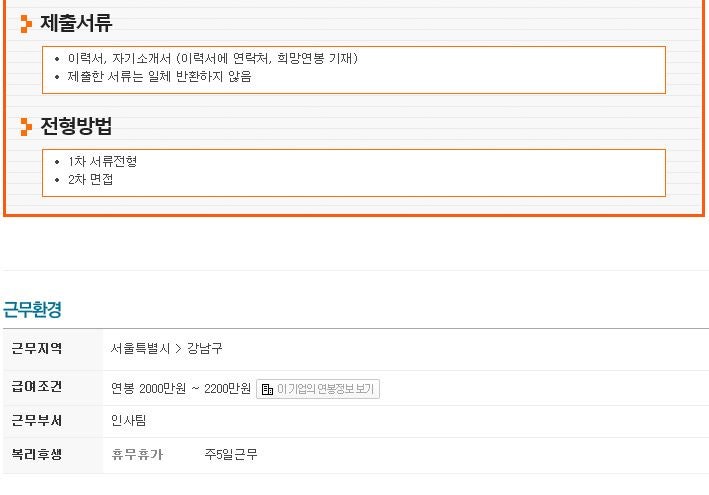Click the 제출한 서류는 일체 반환하지 않음 line
Viewport: 709px width, 495px height.
point(159,76)
